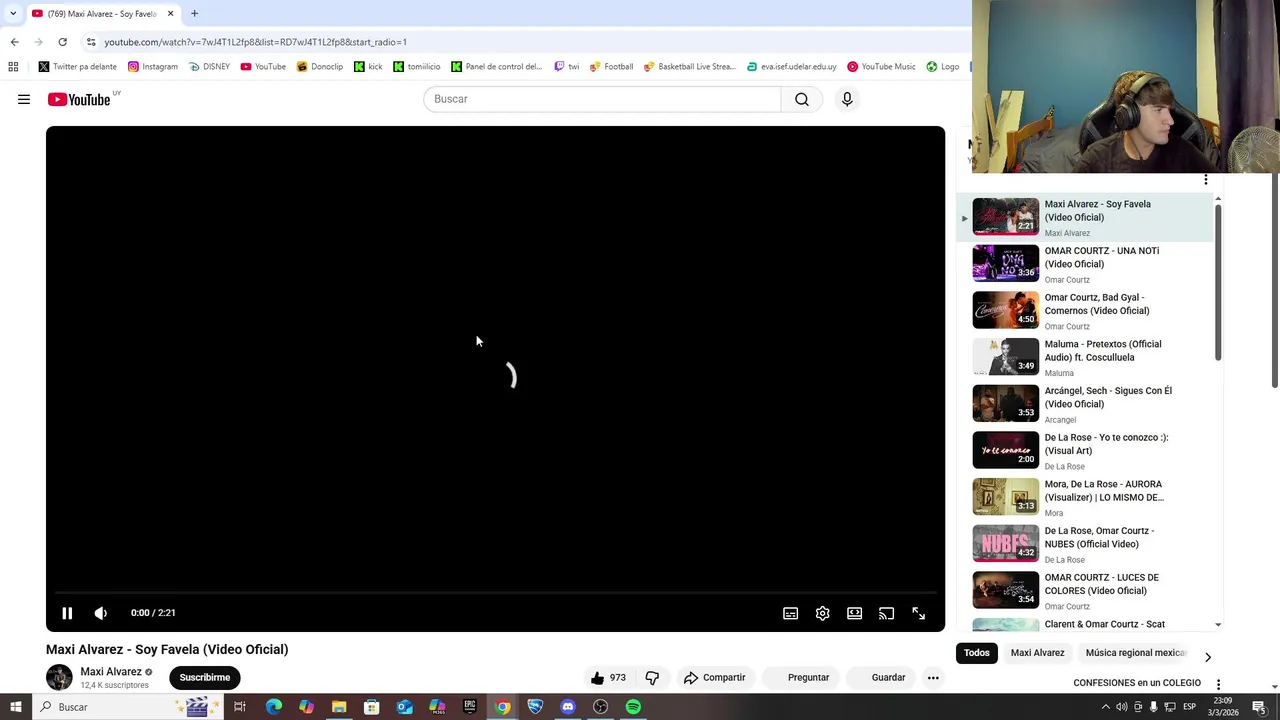Viewport: 1280px width, 720px height.
Task: Open the YouTube Music bookmark
Action: click(881, 67)
